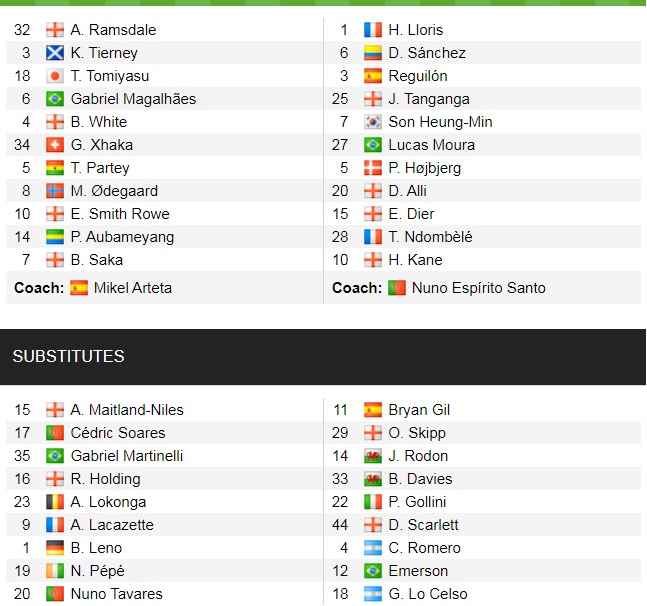Click Colombia flag beside D. Sánchez

(x=373, y=53)
